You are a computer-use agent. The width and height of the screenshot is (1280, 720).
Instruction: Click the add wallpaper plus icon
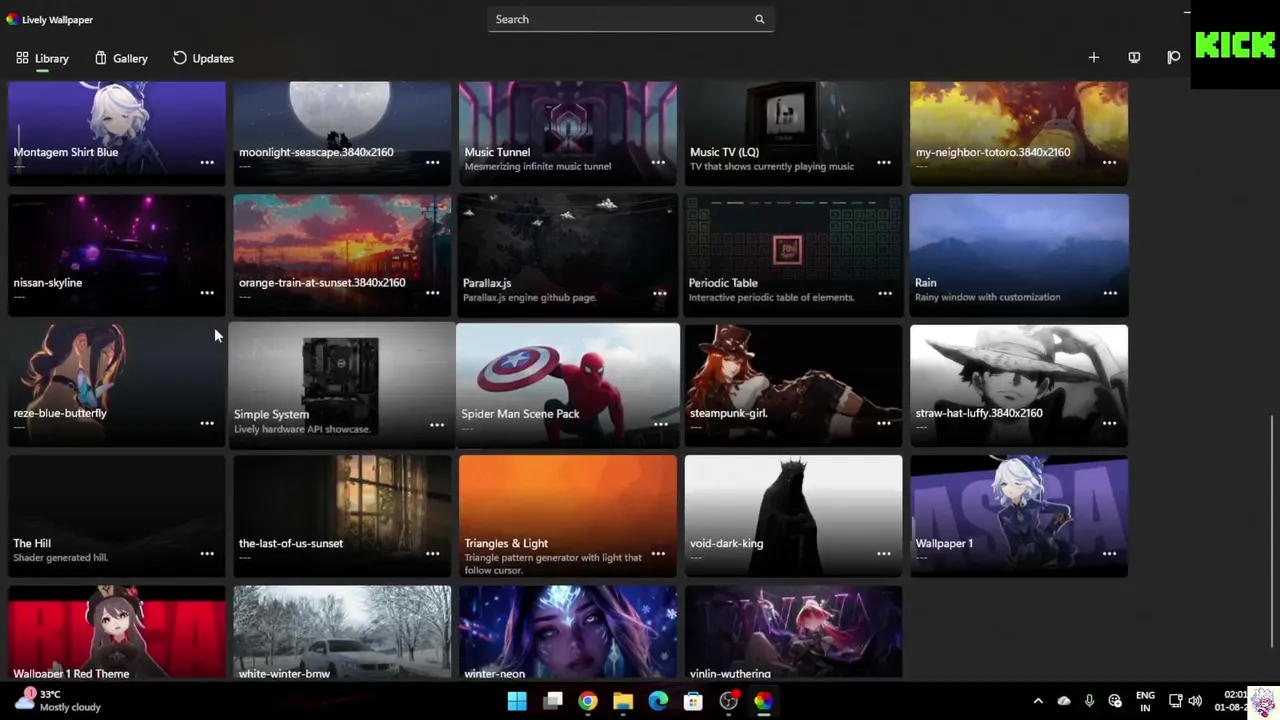click(1093, 58)
